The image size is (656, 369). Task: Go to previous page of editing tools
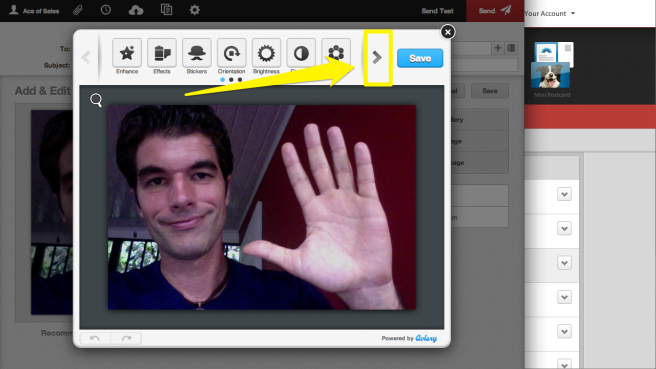click(x=86, y=57)
